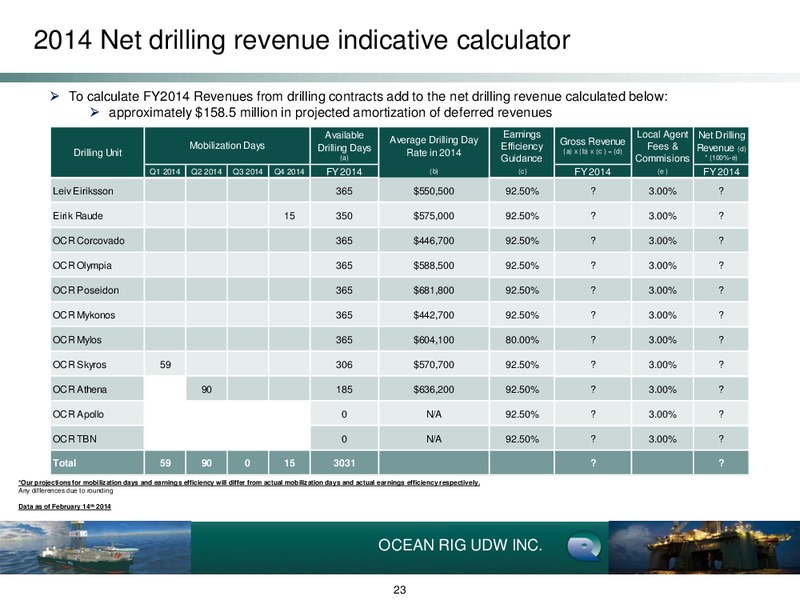
Task: Click the 'Mobilization Days' column header
Action: point(227,145)
